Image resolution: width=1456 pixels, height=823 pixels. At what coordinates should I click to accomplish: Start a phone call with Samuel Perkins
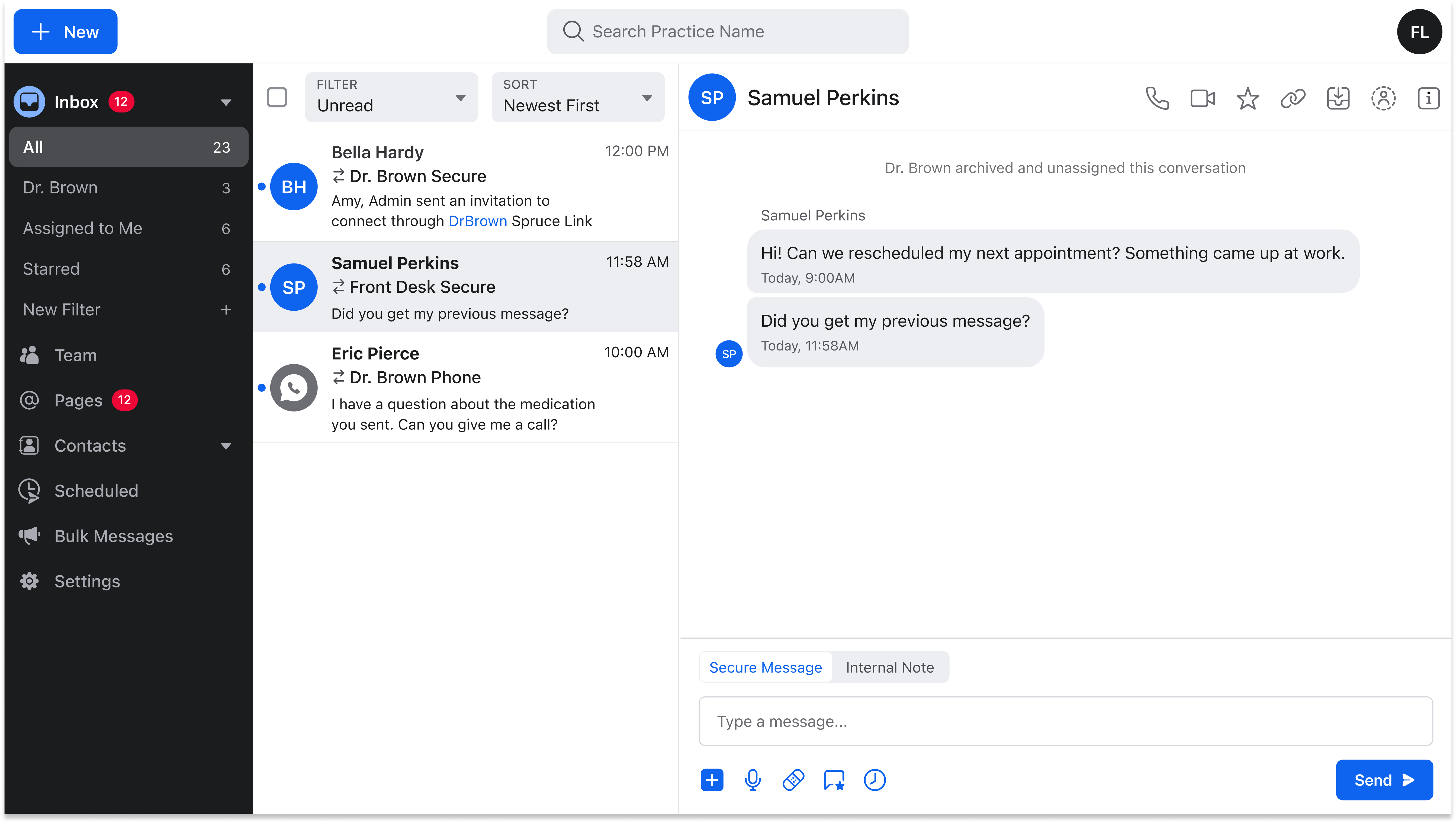1157,98
